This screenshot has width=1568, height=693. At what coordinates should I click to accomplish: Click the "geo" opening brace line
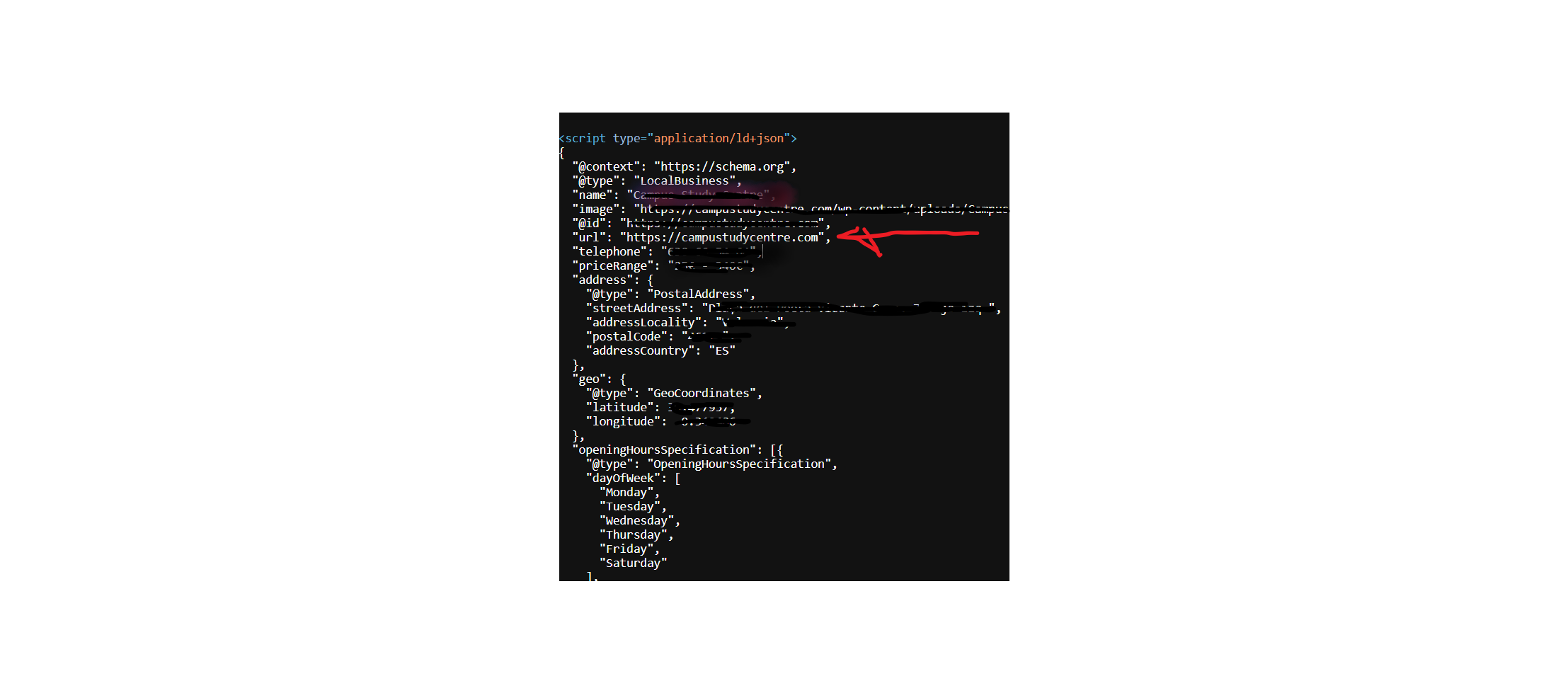pyautogui.click(x=599, y=379)
